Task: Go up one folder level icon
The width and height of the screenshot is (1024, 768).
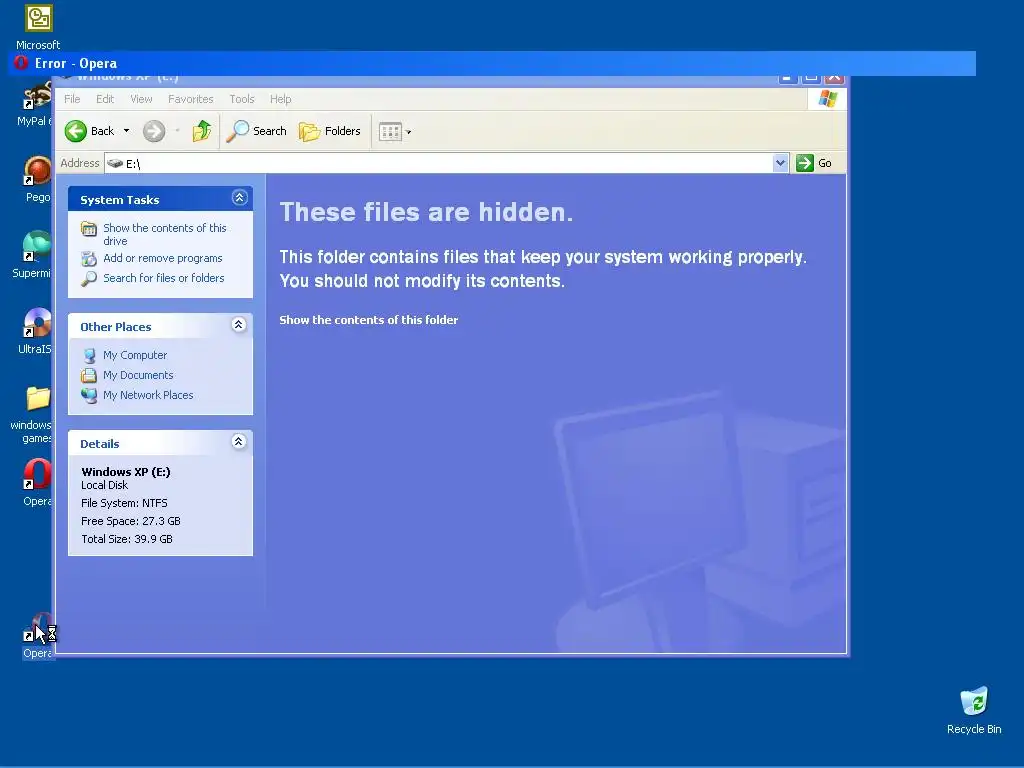Action: pyautogui.click(x=202, y=131)
